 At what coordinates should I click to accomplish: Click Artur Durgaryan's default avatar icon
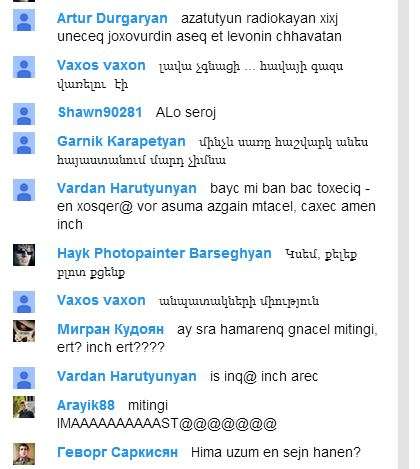point(24,20)
